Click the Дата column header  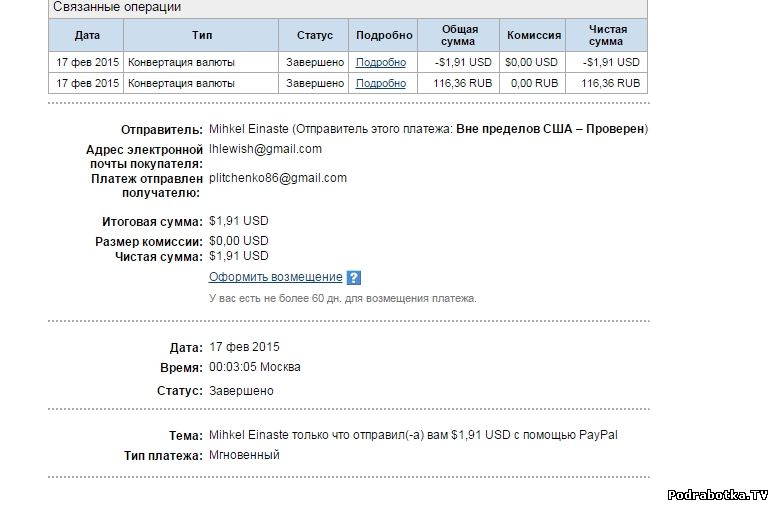[x=87, y=35]
